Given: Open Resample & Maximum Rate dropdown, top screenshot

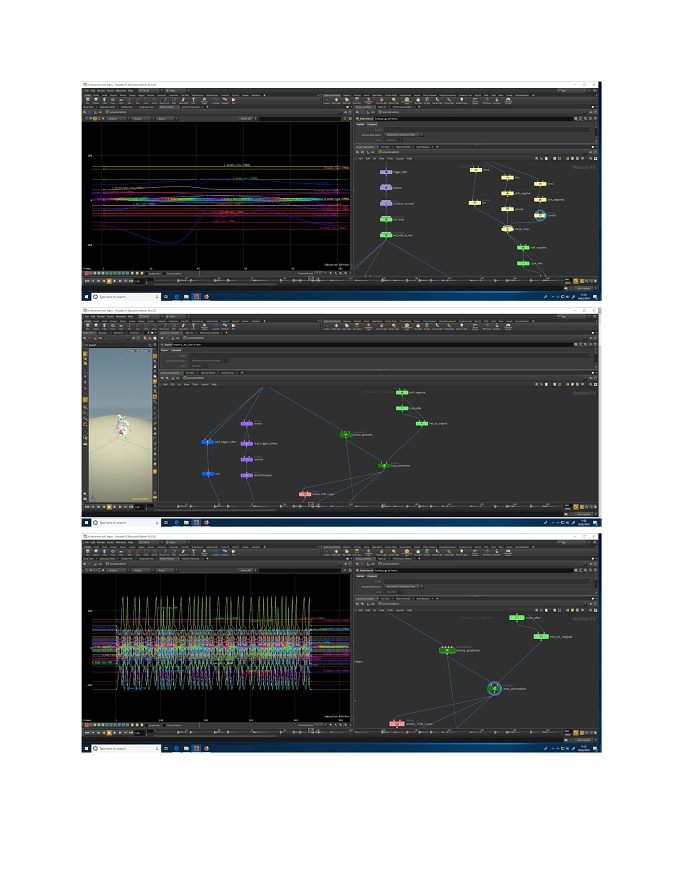Looking at the screenshot, I should pyautogui.click(x=403, y=135).
